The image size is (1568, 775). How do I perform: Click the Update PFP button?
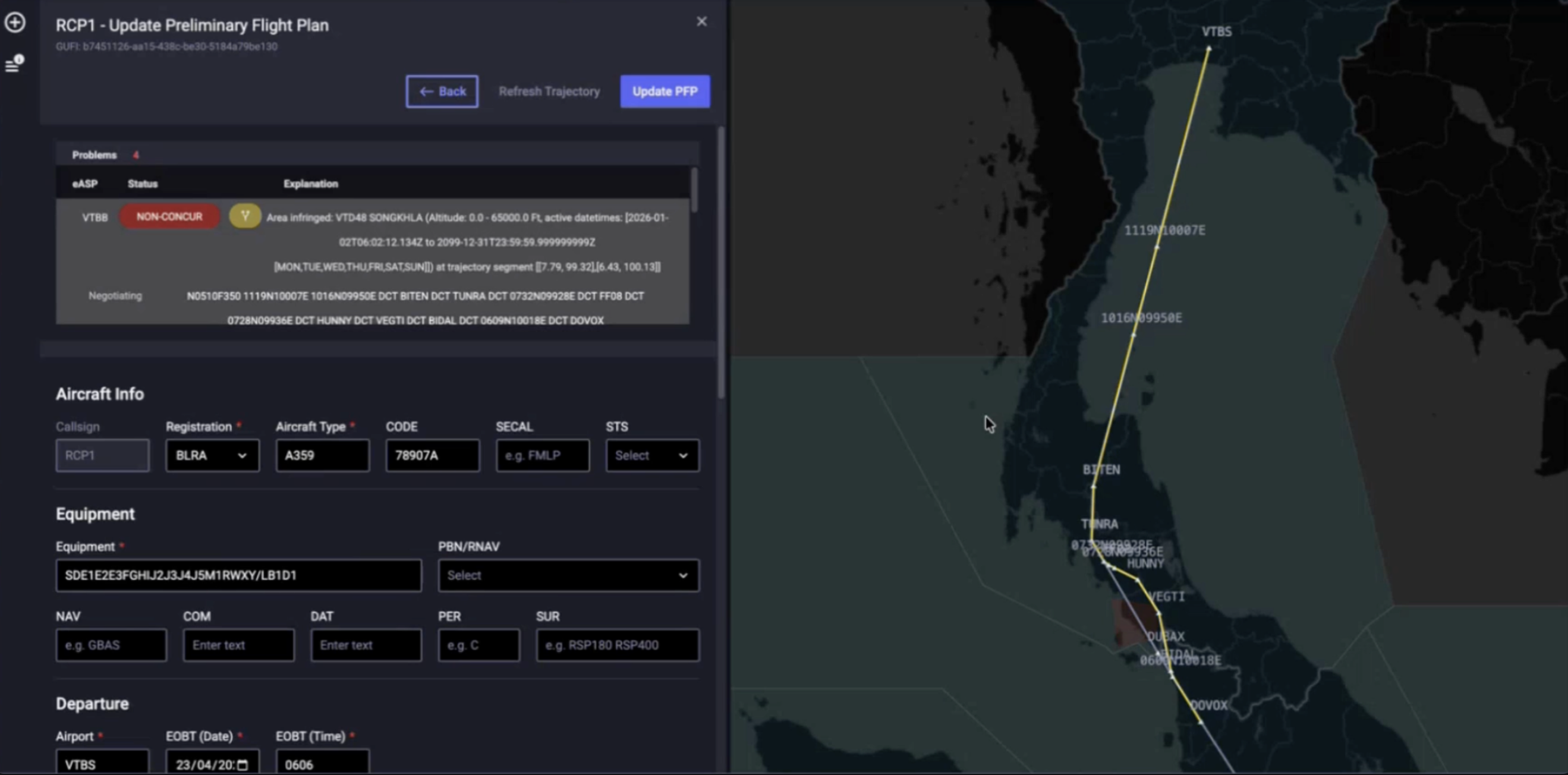click(665, 92)
